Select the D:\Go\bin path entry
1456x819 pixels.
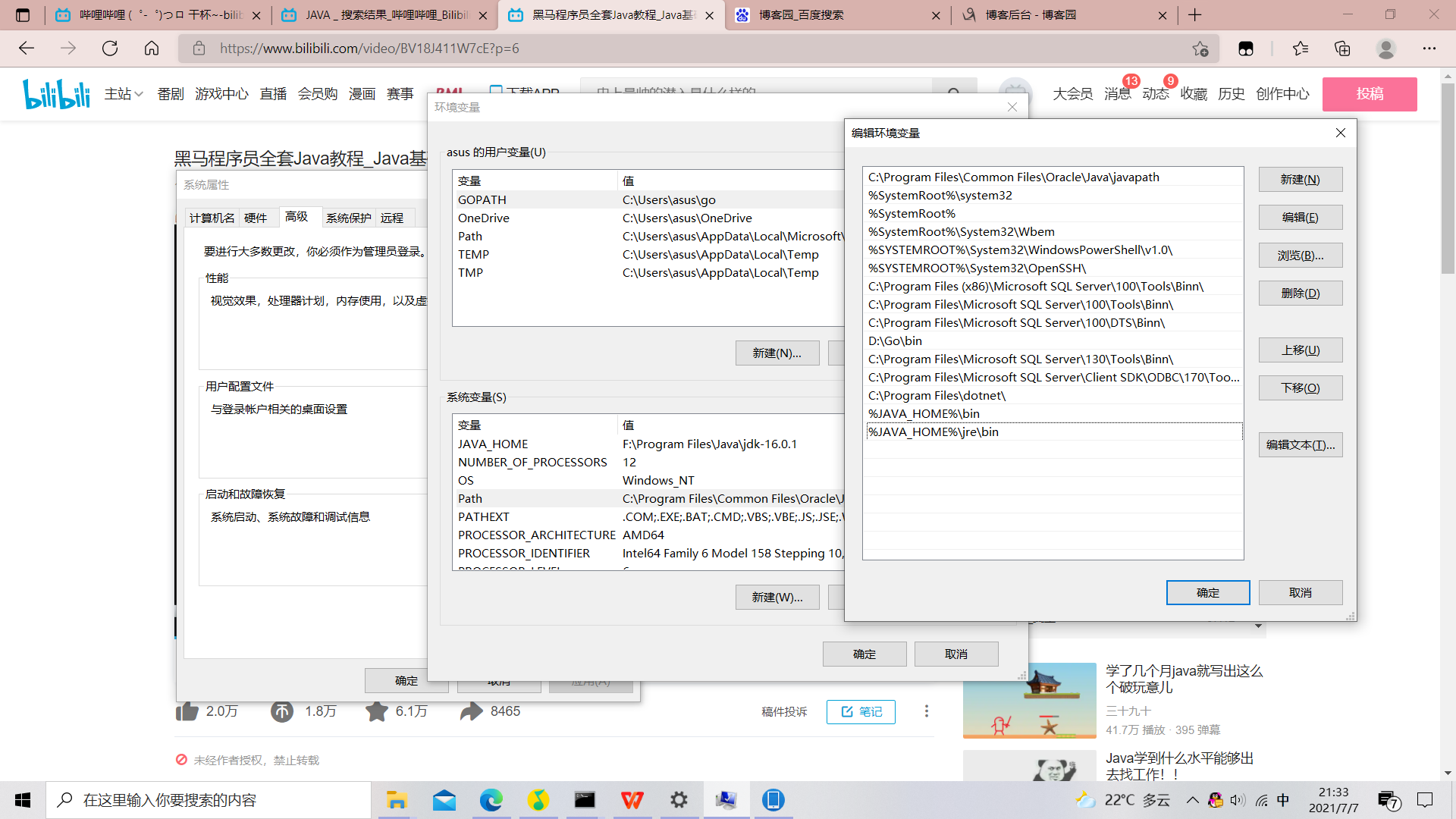895,341
